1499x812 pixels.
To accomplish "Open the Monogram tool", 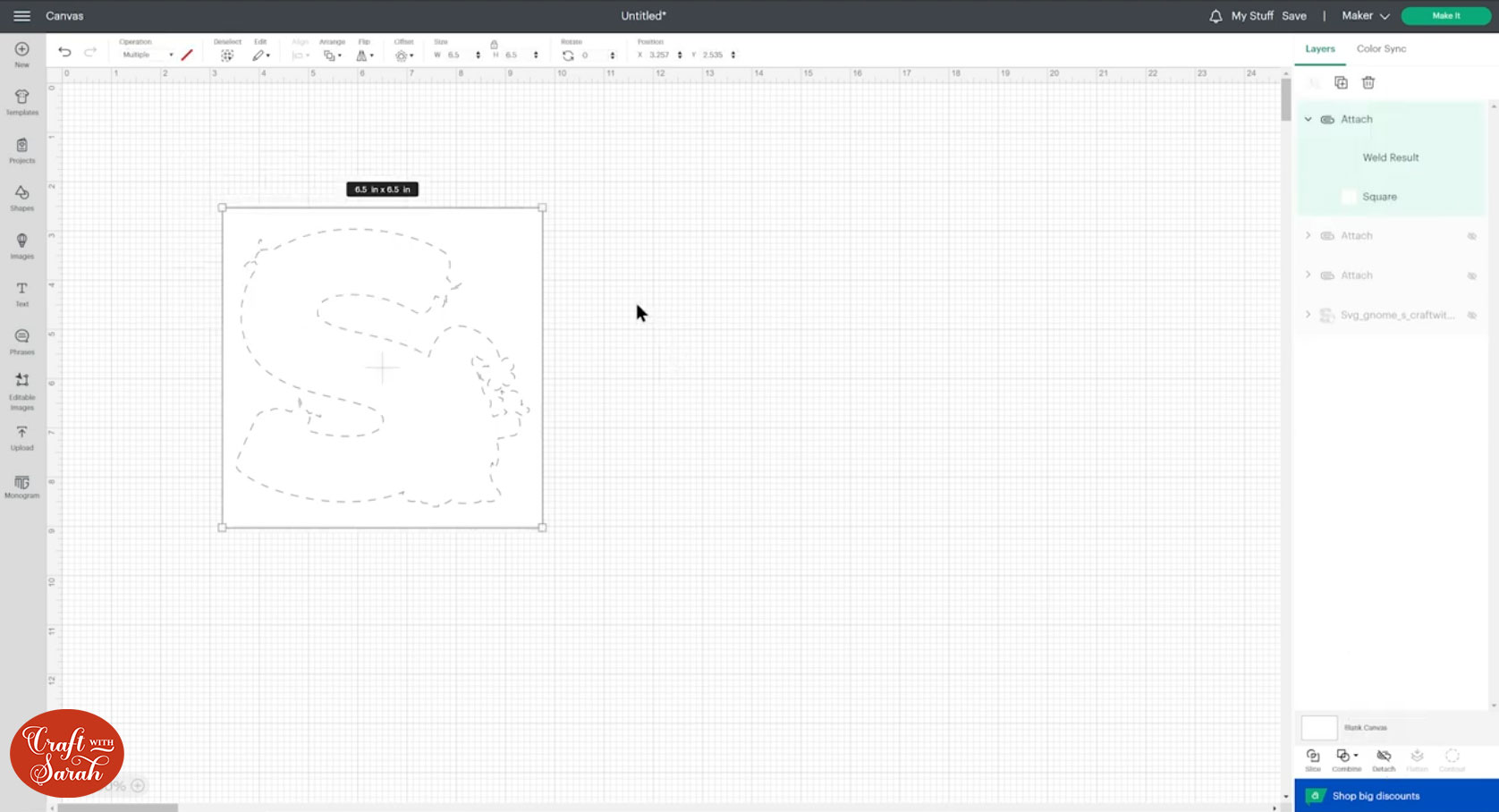I will pos(22,486).
